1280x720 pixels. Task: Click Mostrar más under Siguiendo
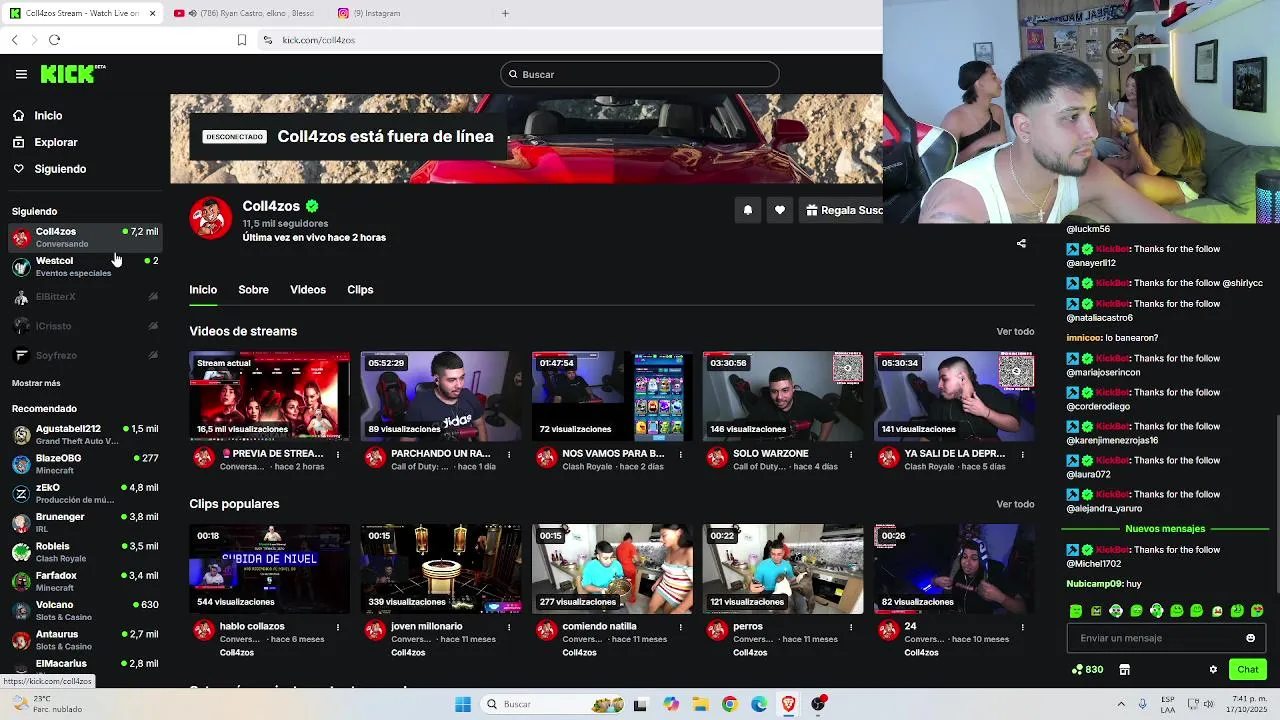click(x=36, y=383)
